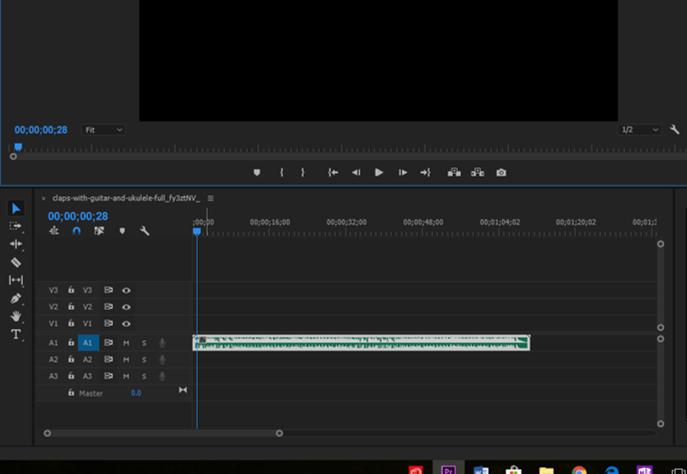This screenshot has width=687, height=474.
Task: Click the Export Frame camera icon
Action: [x=501, y=173]
